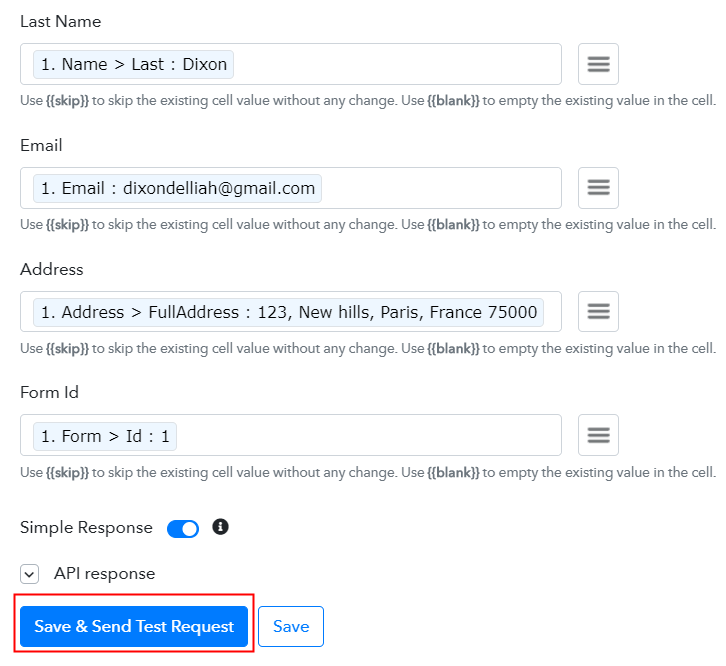Click the API response section label

(104, 574)
